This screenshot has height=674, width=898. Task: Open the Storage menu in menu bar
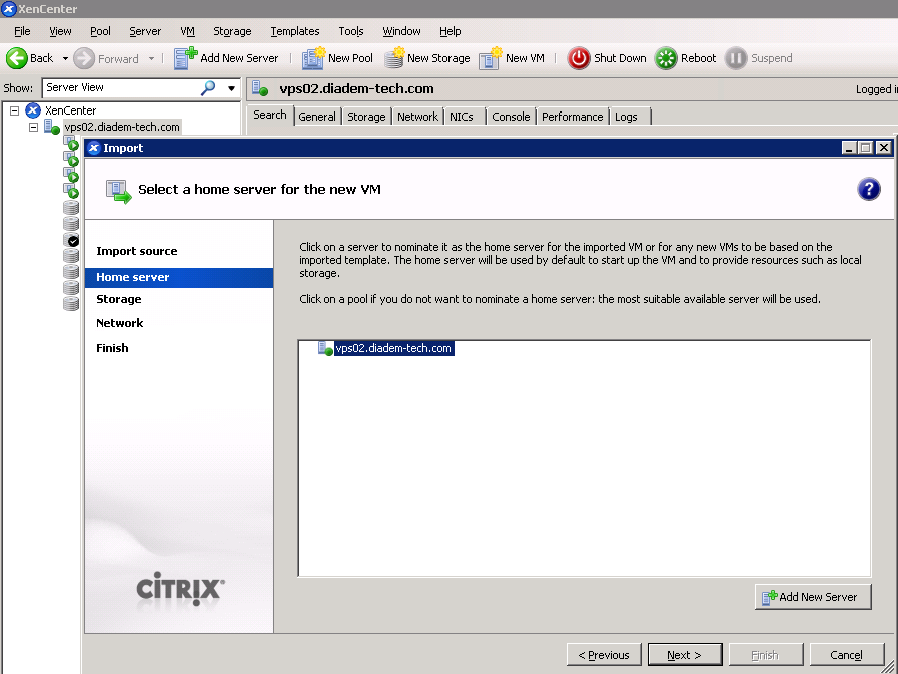[232, 31]
